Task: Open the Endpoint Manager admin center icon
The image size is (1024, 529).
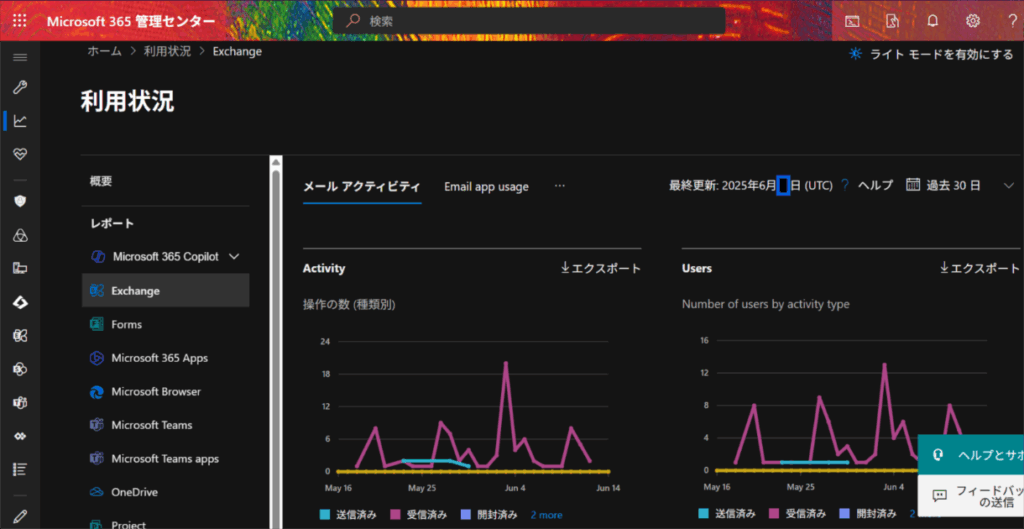Action: [20, 268]
